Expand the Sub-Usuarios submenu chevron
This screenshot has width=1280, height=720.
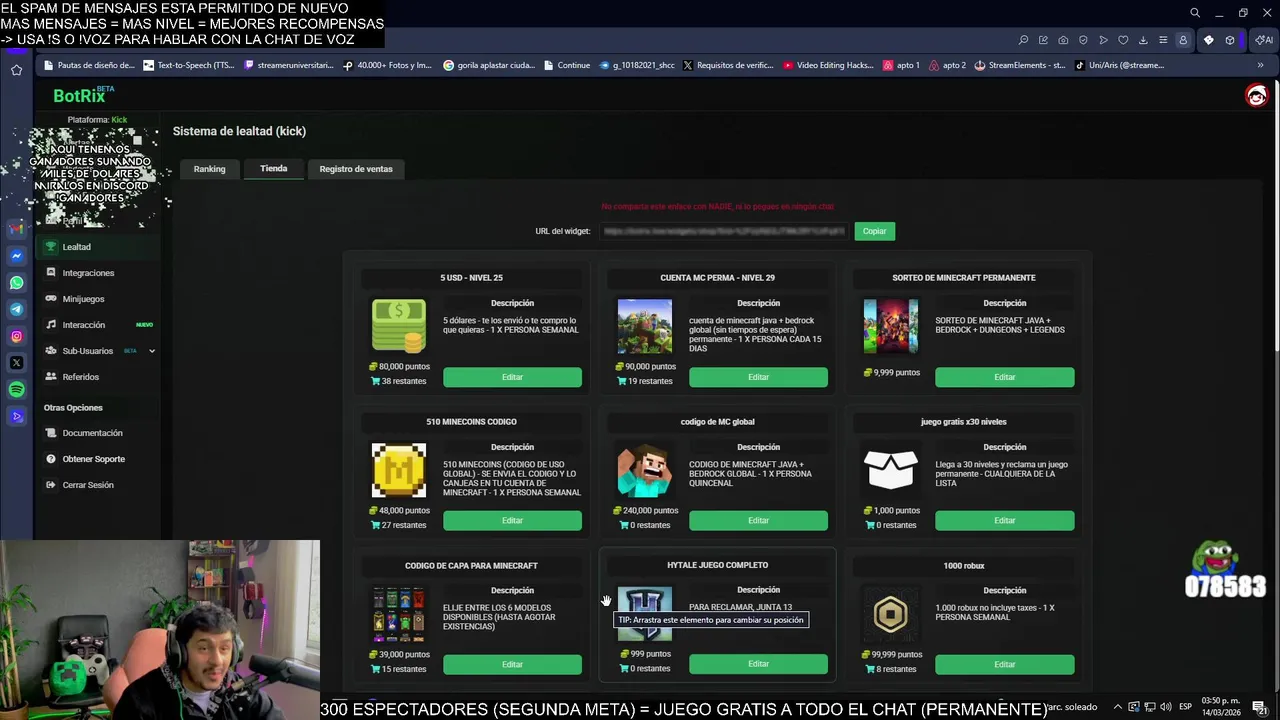(152, 351)
